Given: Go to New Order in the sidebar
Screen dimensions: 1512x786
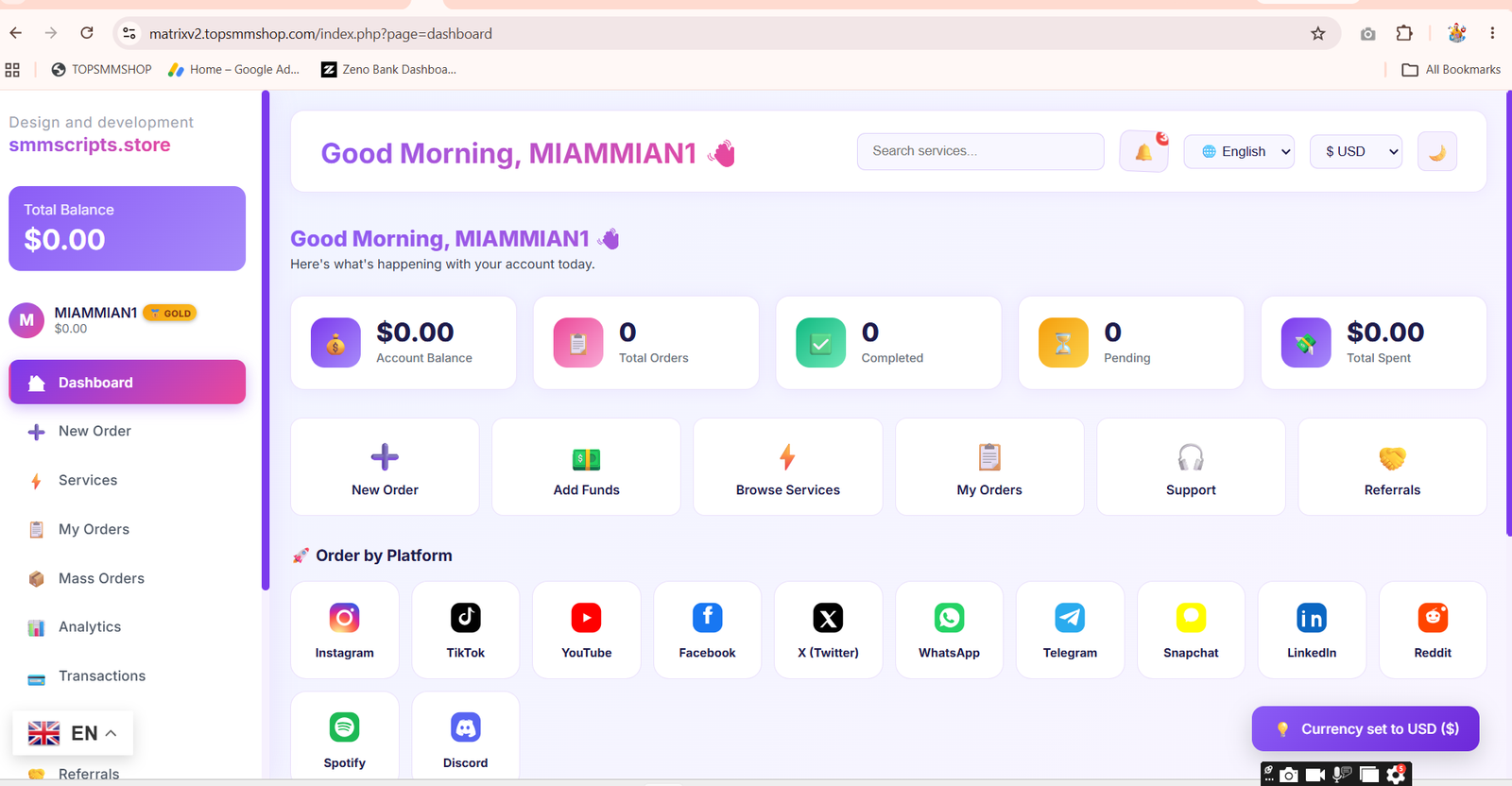Looking at the screenshot, I should coord(128,432).
